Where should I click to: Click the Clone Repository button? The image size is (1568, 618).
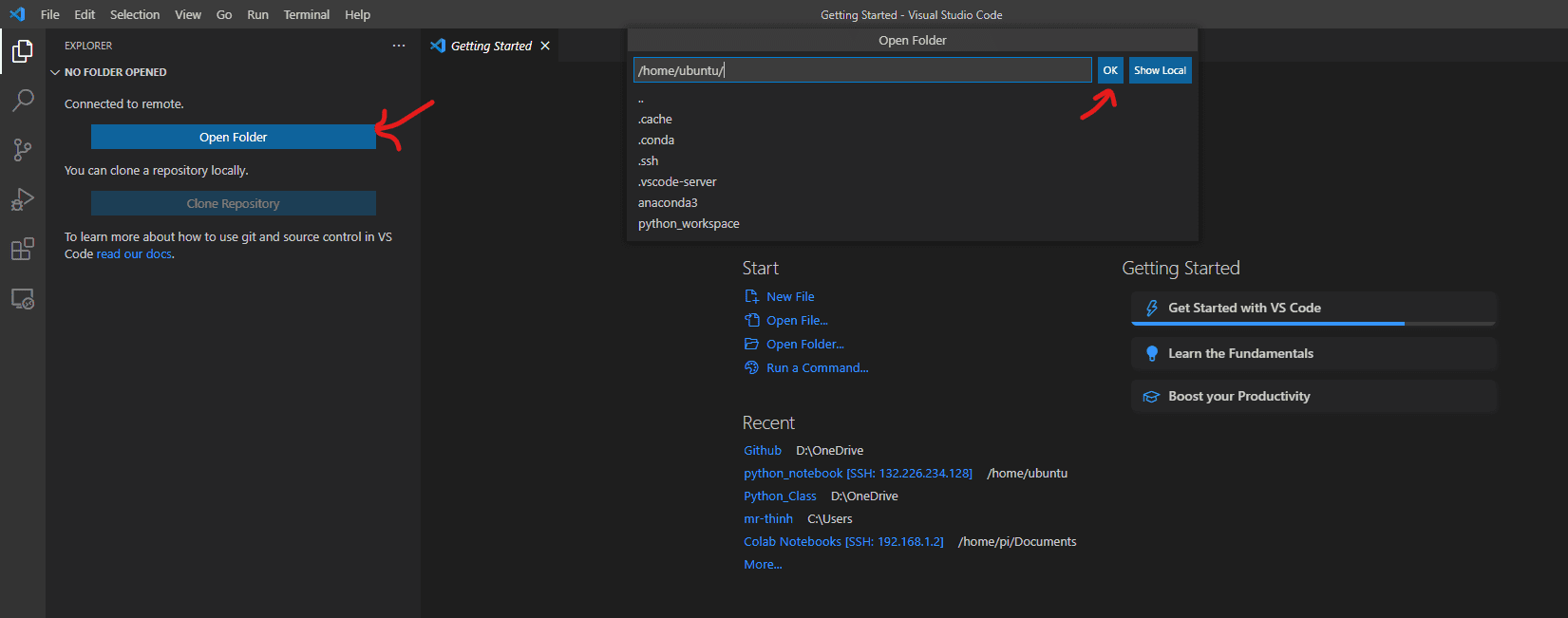234,203
